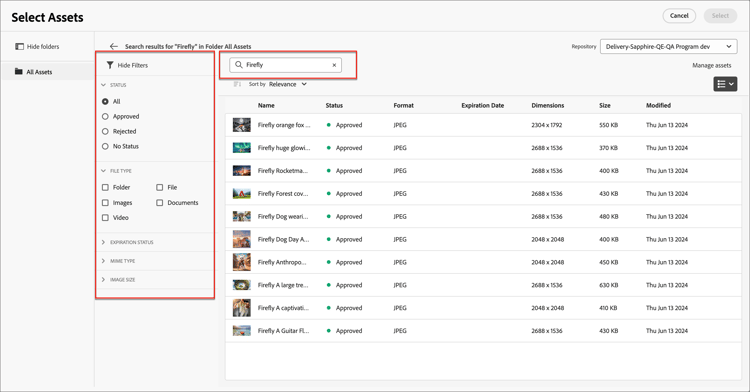Open the Firefly A large tre... thumbnail

click(x=242, y=285)
